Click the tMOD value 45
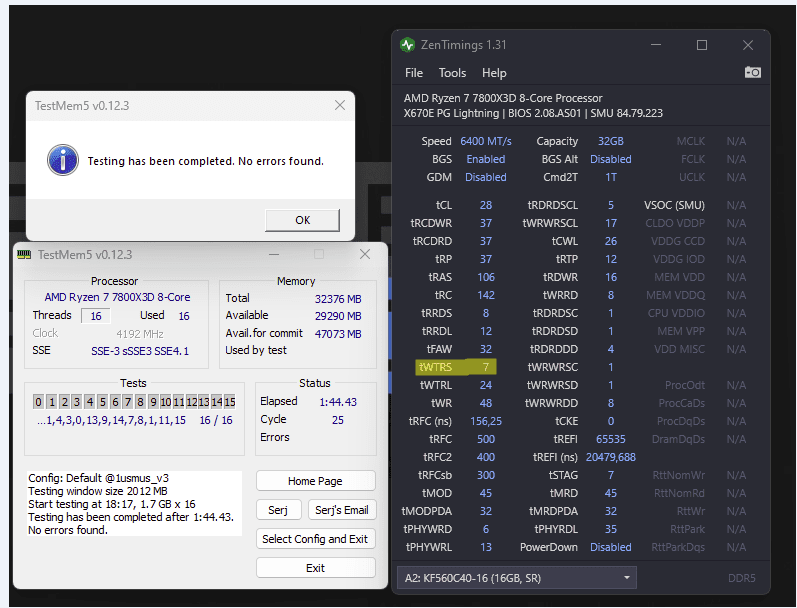This screenshot has width=797, height=608. point(486,493)
